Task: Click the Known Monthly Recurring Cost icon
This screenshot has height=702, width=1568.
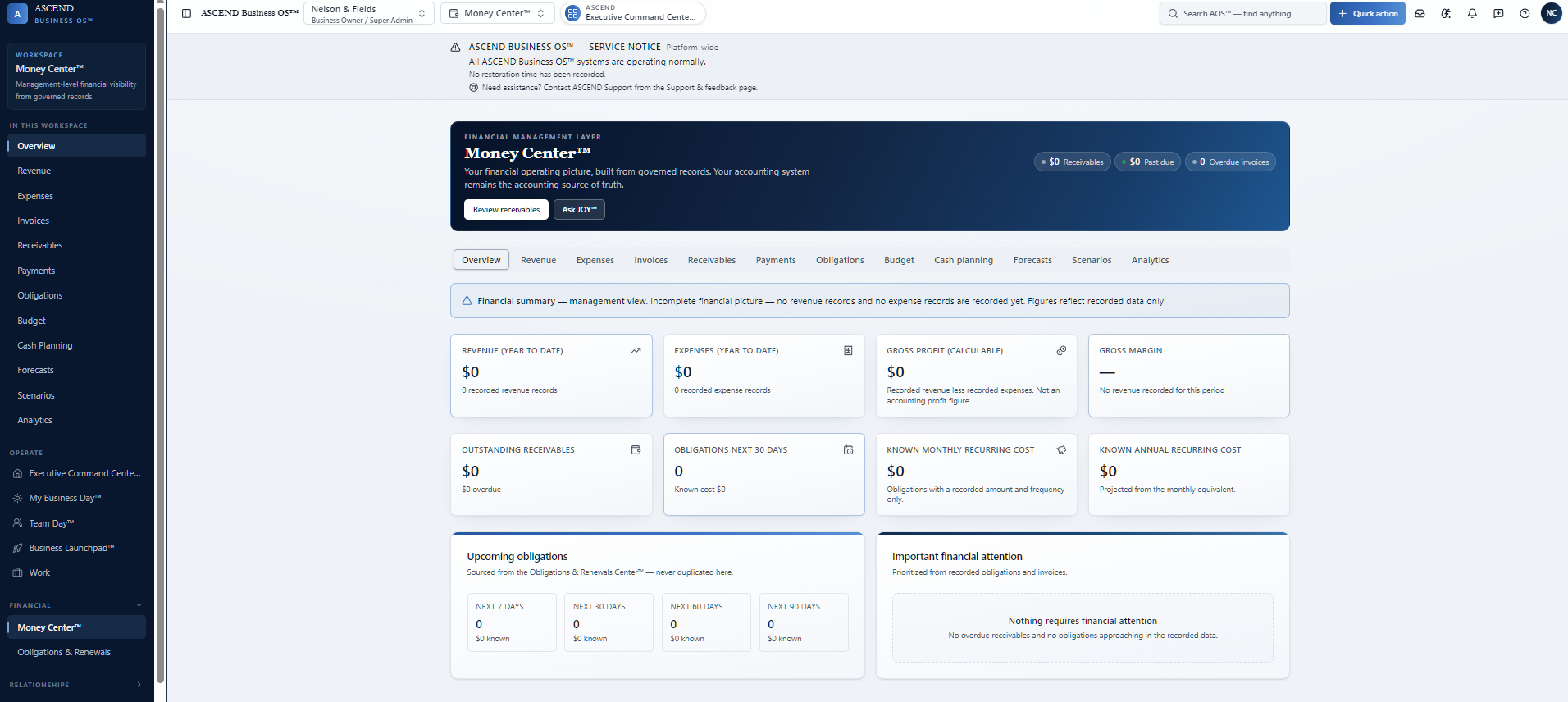Action: (x=1061, y=449)
